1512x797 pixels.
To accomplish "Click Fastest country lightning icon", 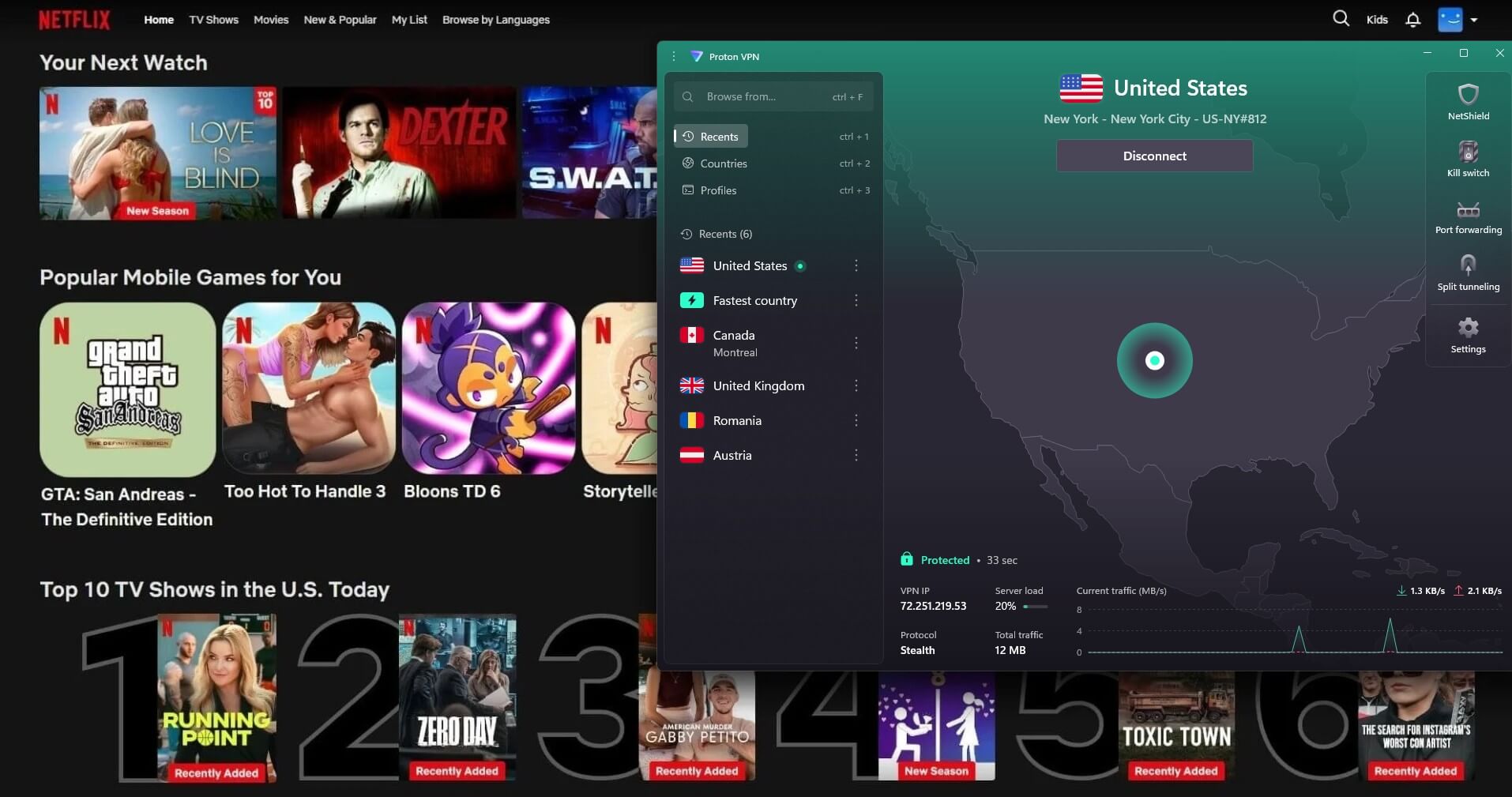I will pos(692,300).
